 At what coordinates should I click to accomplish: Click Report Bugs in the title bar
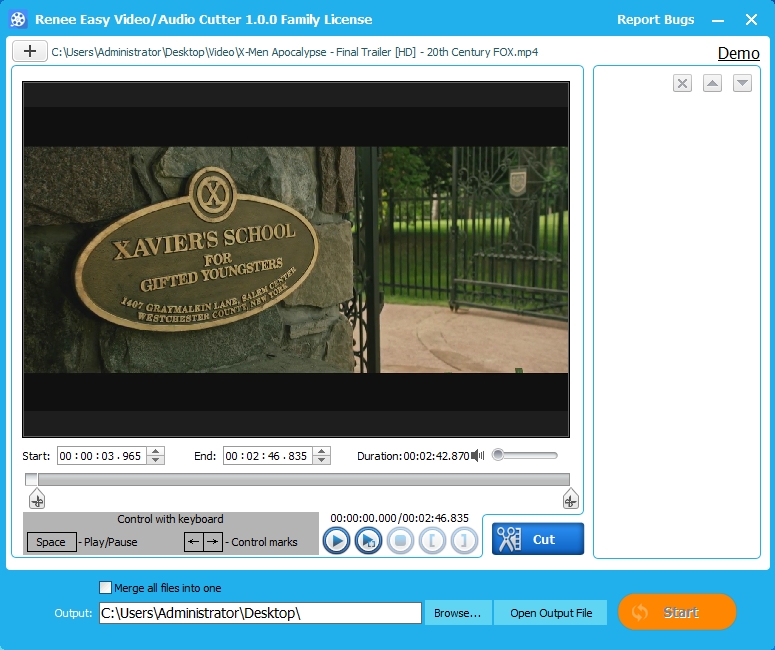click(x=655, y=20)
